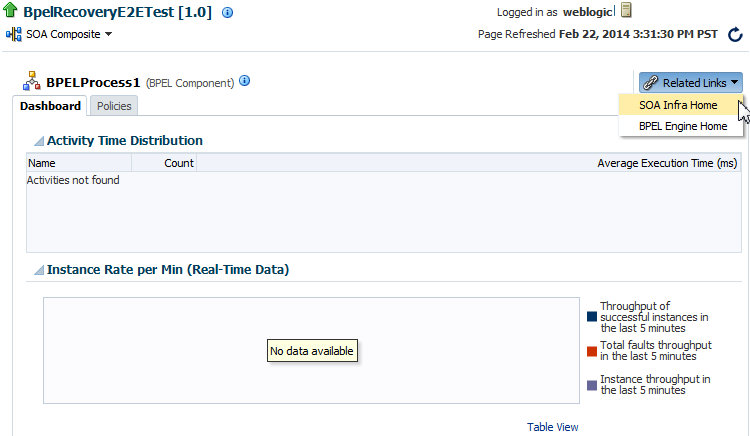Click the dark blue successful instances swatch

592,317
